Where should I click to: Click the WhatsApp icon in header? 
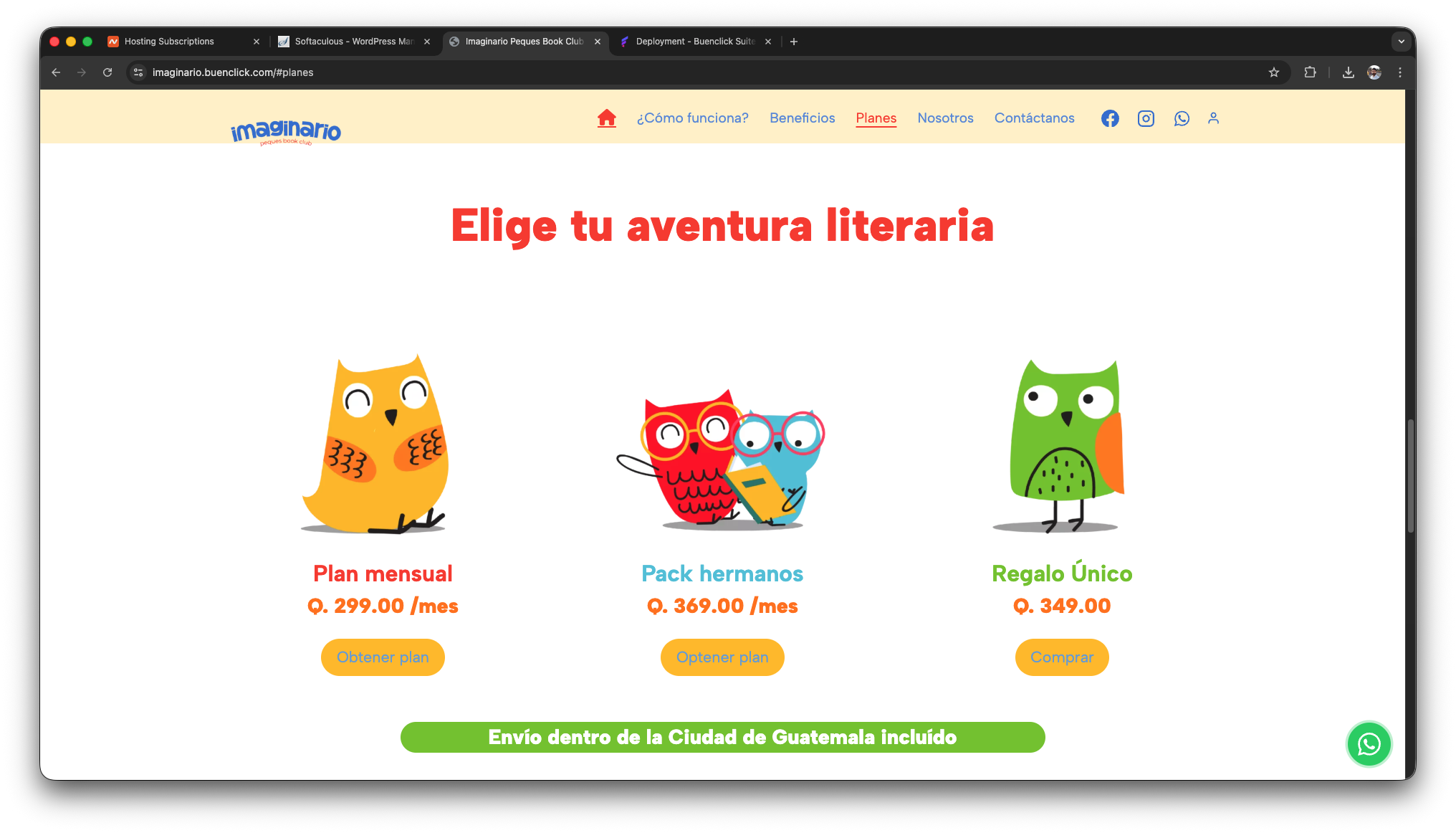click(1182, 118)
